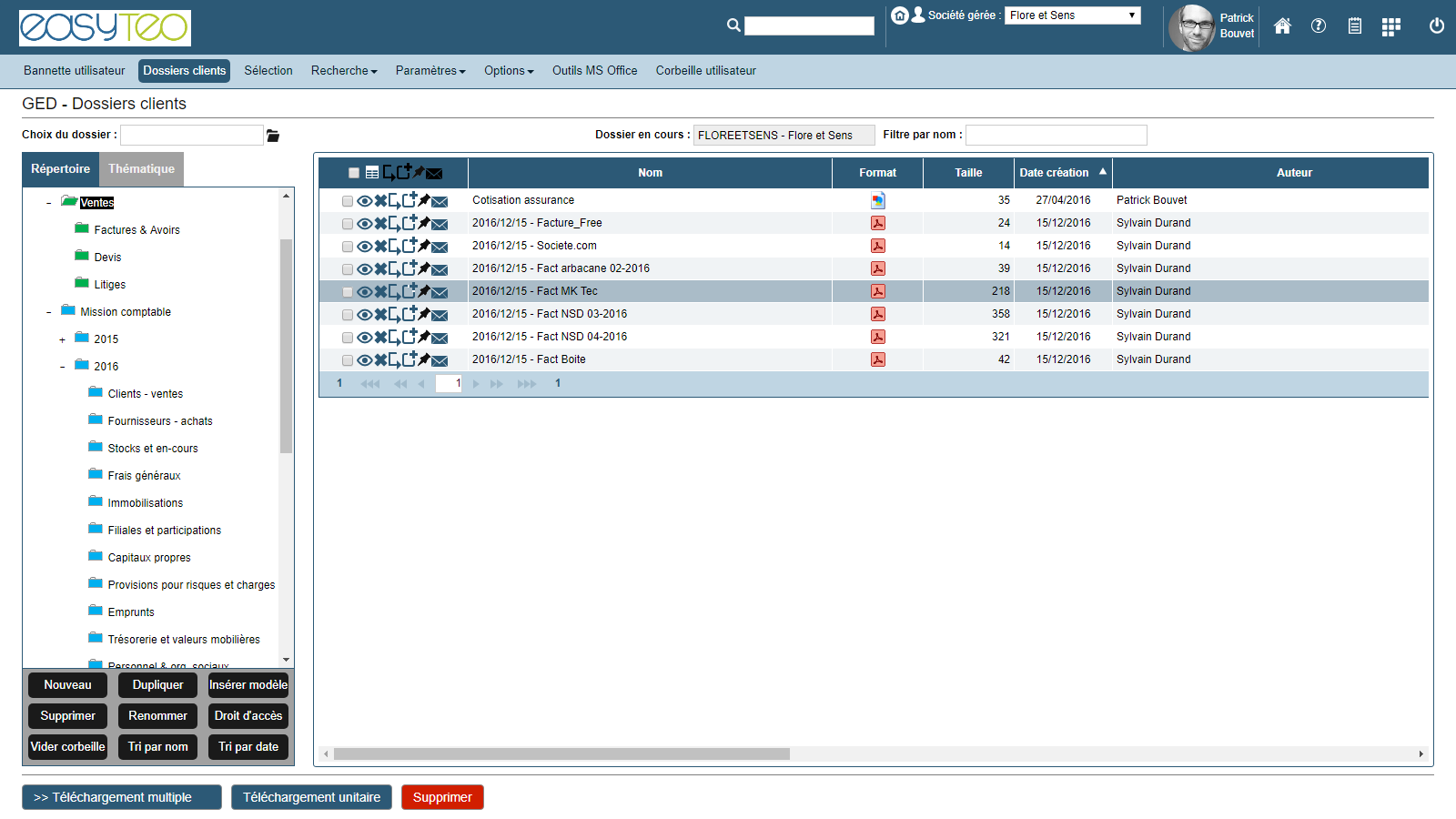Open the help question mark icon
The image size is (1456, 819).
tap(1318, 26)
